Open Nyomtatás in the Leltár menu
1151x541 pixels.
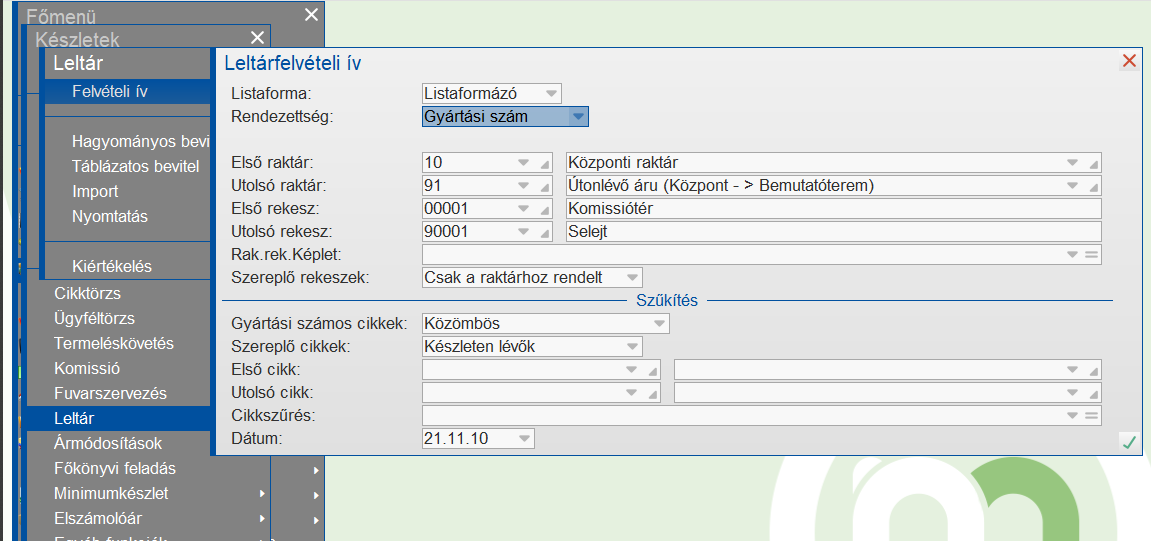tap(110, 216)
